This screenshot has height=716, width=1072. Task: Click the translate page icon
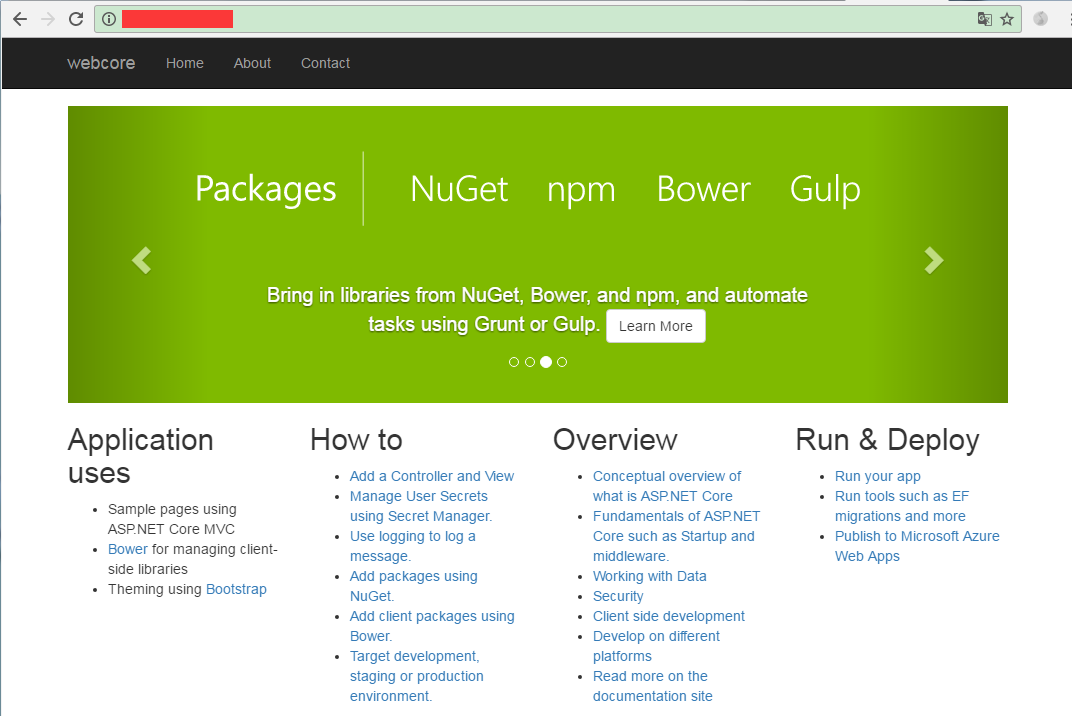984,19
